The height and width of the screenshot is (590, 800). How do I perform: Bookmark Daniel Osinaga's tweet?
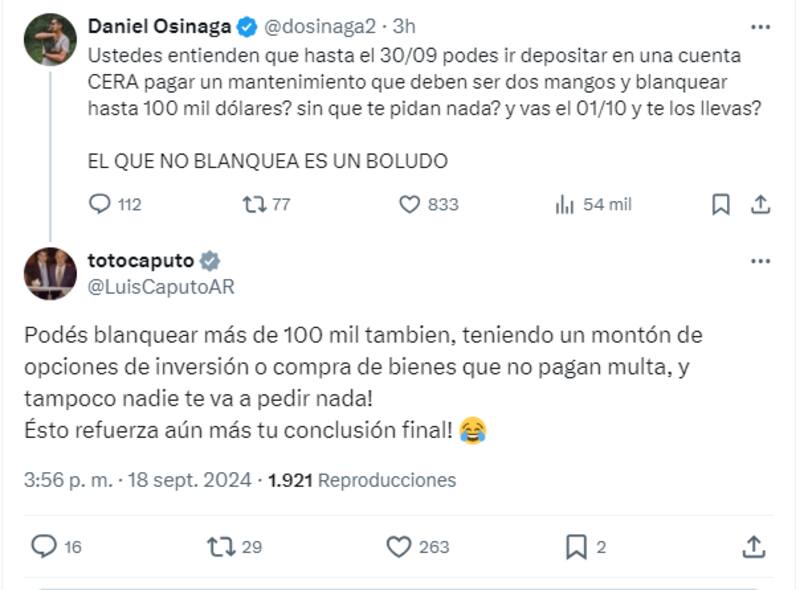click(x=720, y=204)
